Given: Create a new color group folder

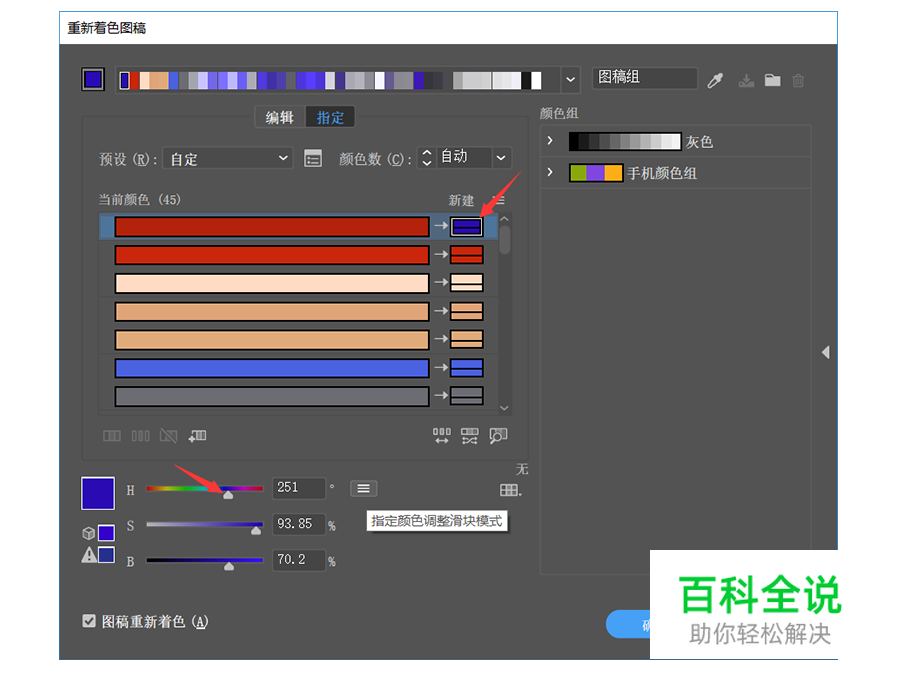Looking at the screenshot, I should 771,78.
